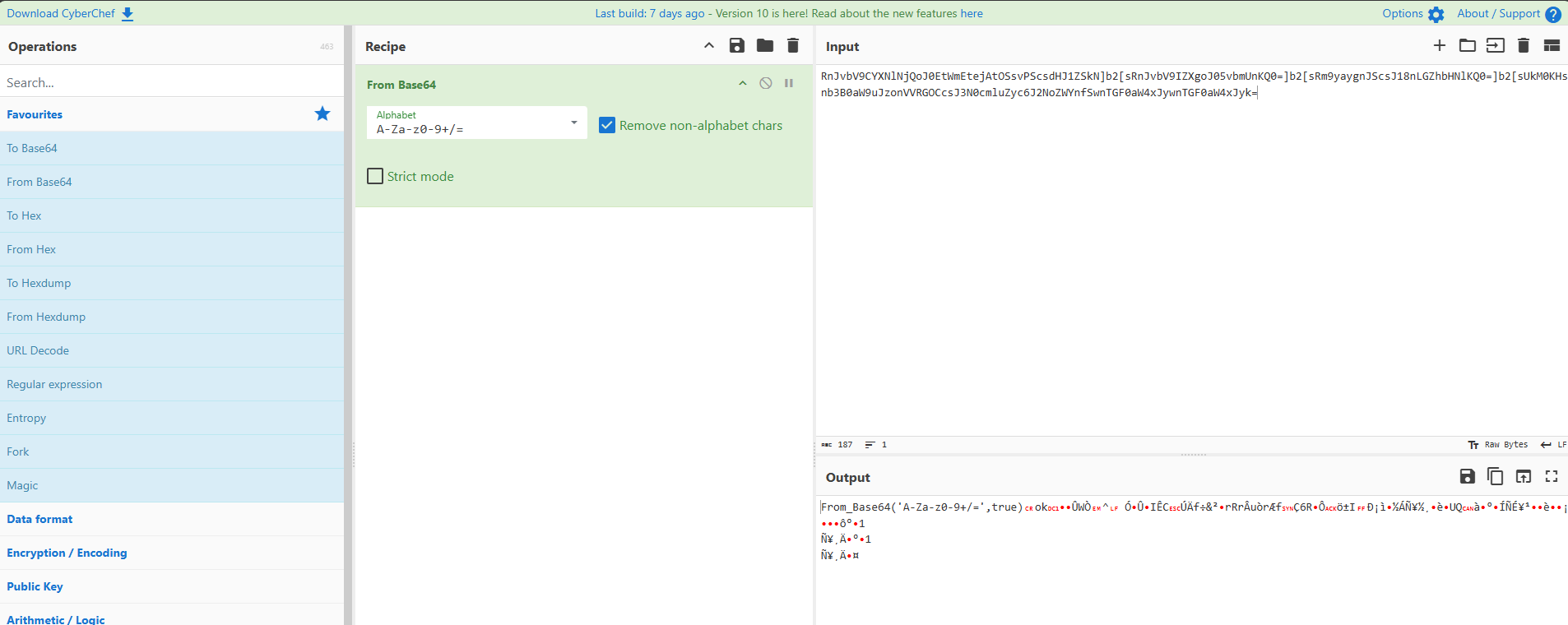Image resolution: width=1568 pixels, height=625 pixels.
Task: Select Entropy operation
Action: (x=172, y=418)
